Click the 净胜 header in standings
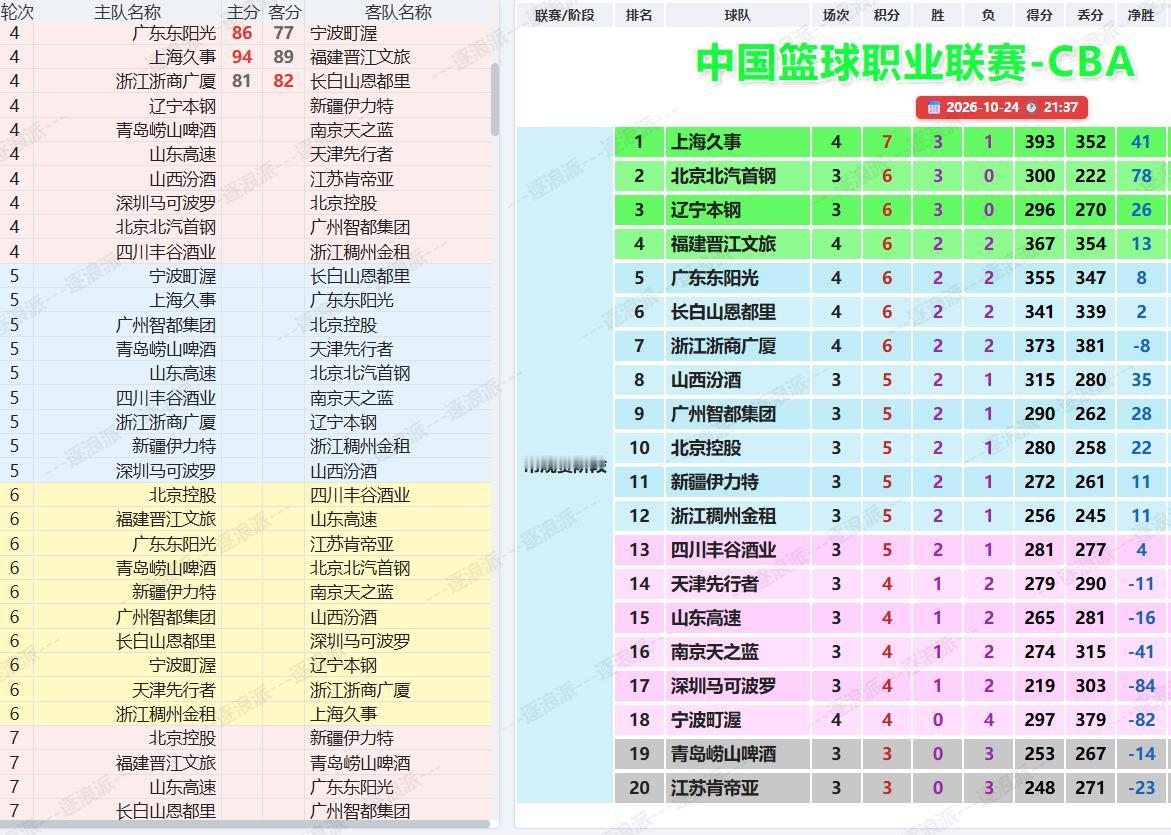Viewport: 1171px width, 835px height. [1140, 15]
